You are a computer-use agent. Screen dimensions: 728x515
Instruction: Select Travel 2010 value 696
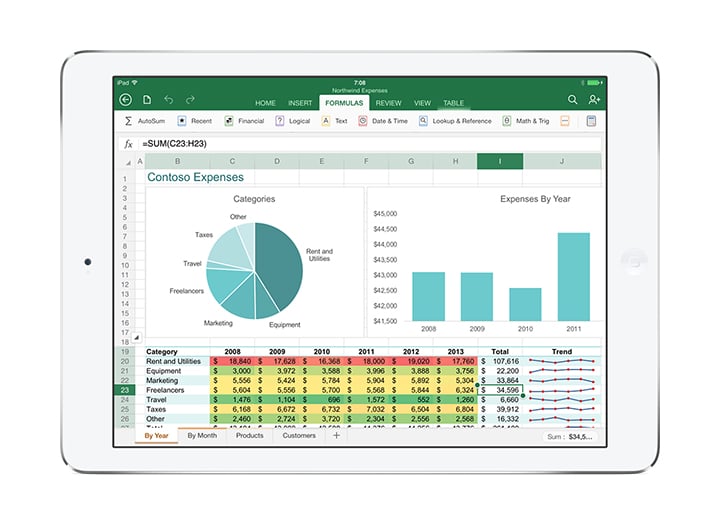click(x=322, y=400)
